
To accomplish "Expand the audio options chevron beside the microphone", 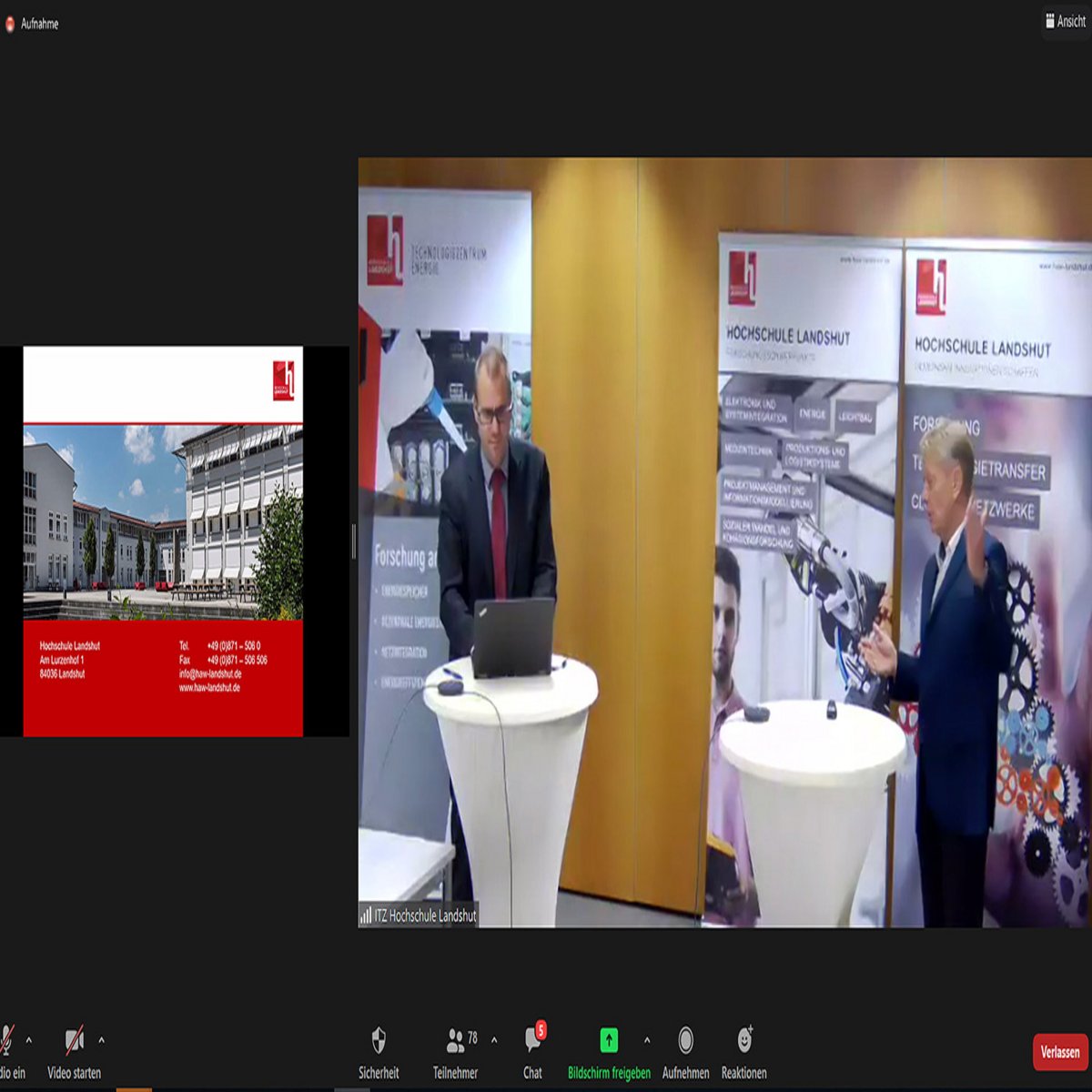I will click(29, 1039).
